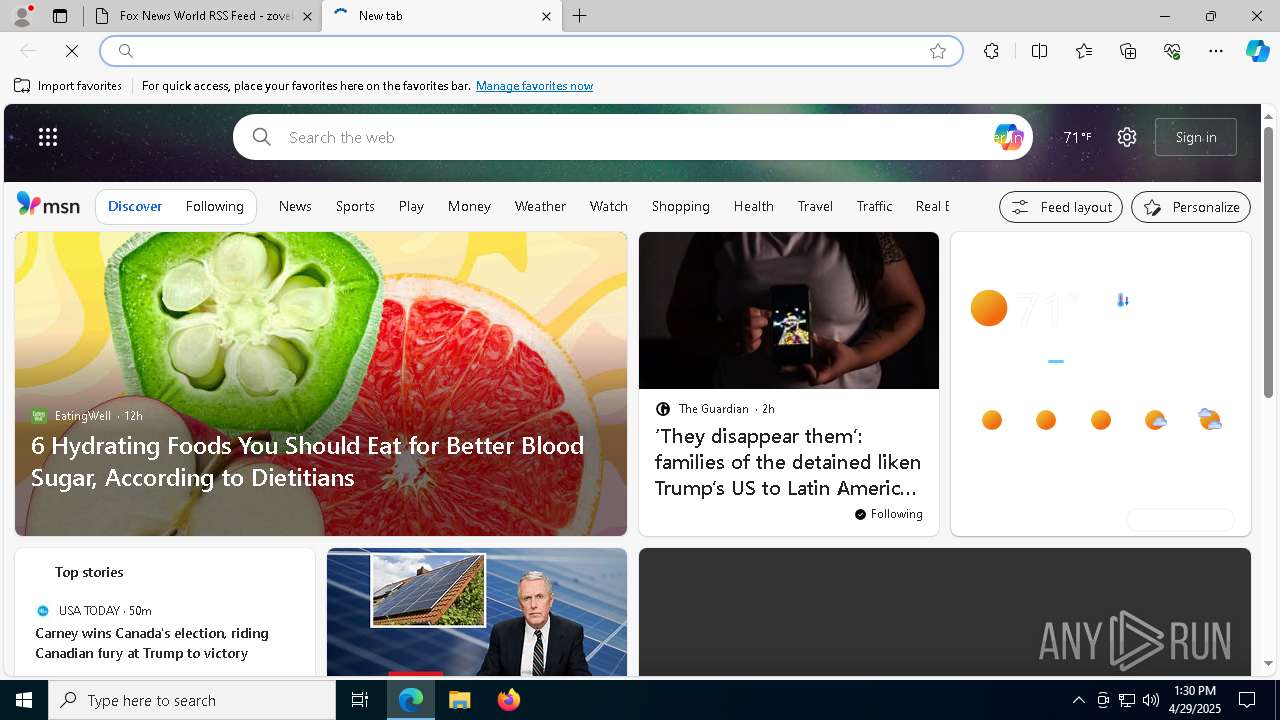
Task: Close the Fox News World RSS Feed tab
Action: click(307, 16)
